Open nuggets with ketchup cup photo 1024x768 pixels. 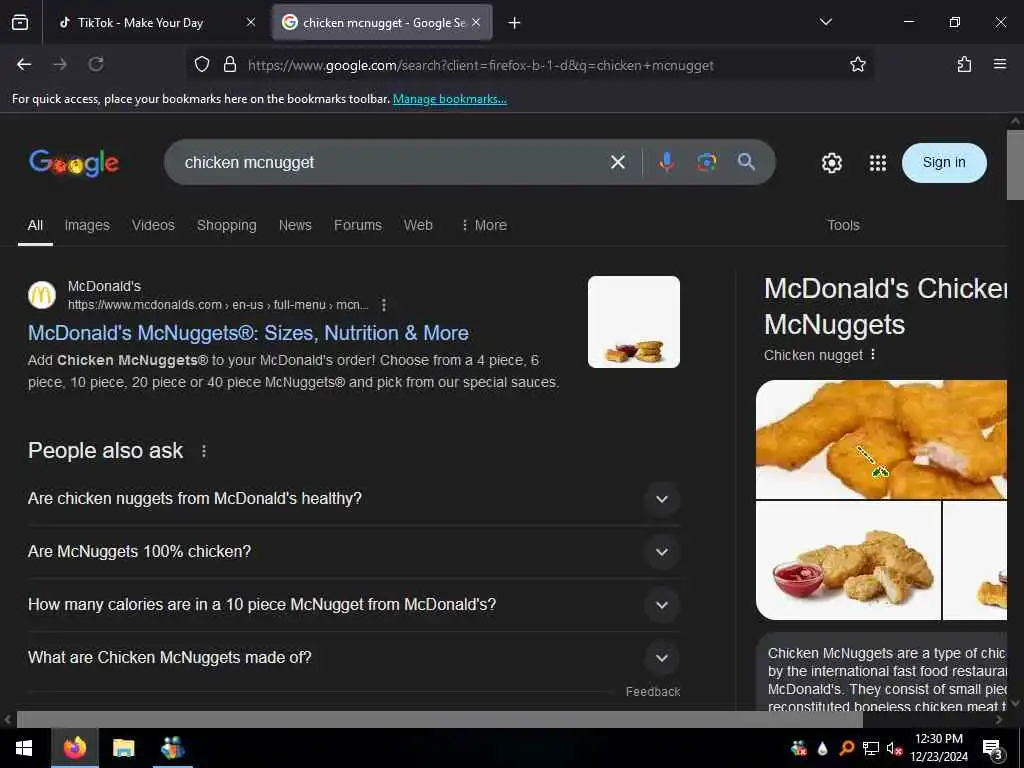coord(848,560)
